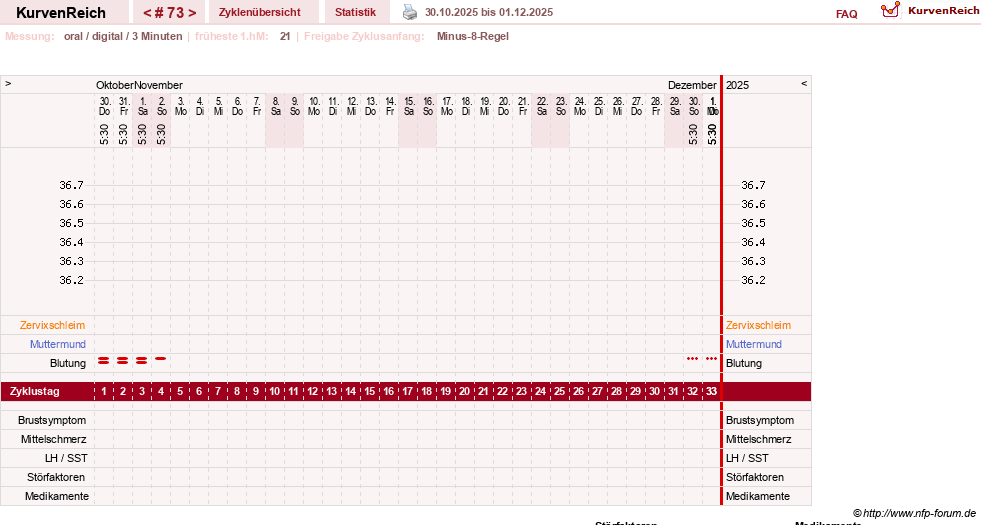Click the right Brustsymptom label
Screen dimensions: 981x525
pyautogui.click(x=760, y=421)
